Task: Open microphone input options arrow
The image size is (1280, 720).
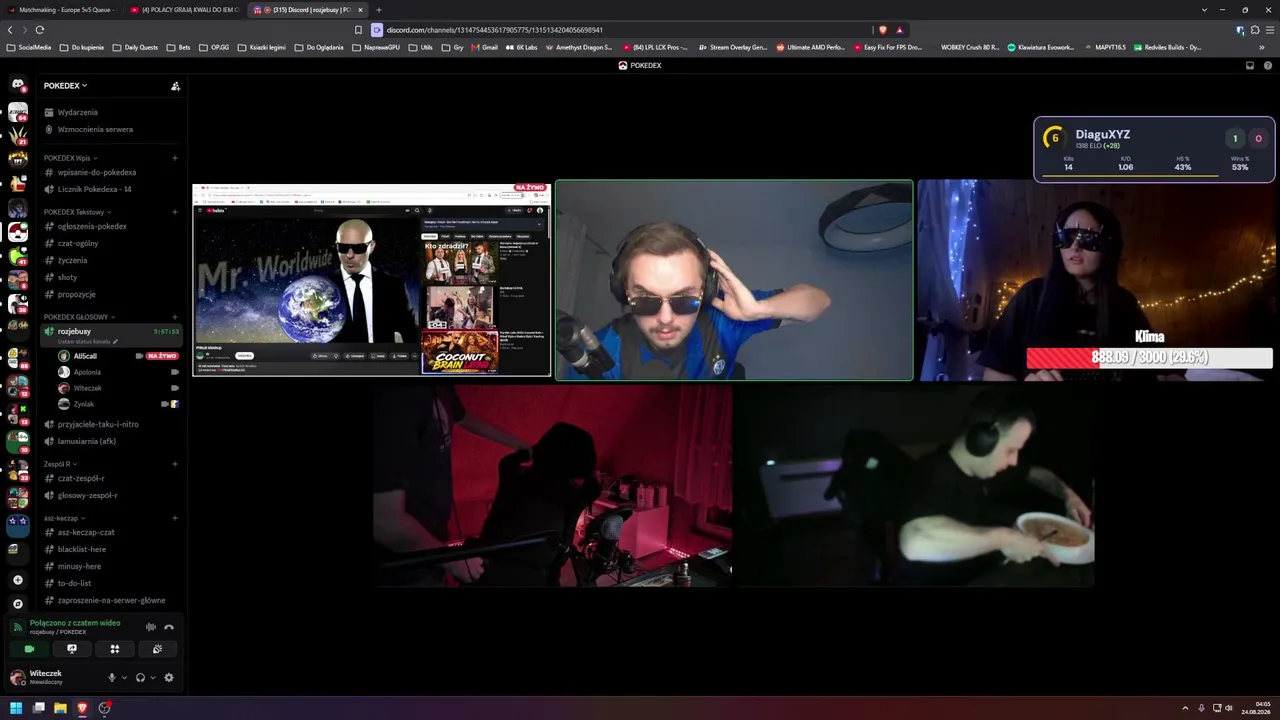Action: 124,677
